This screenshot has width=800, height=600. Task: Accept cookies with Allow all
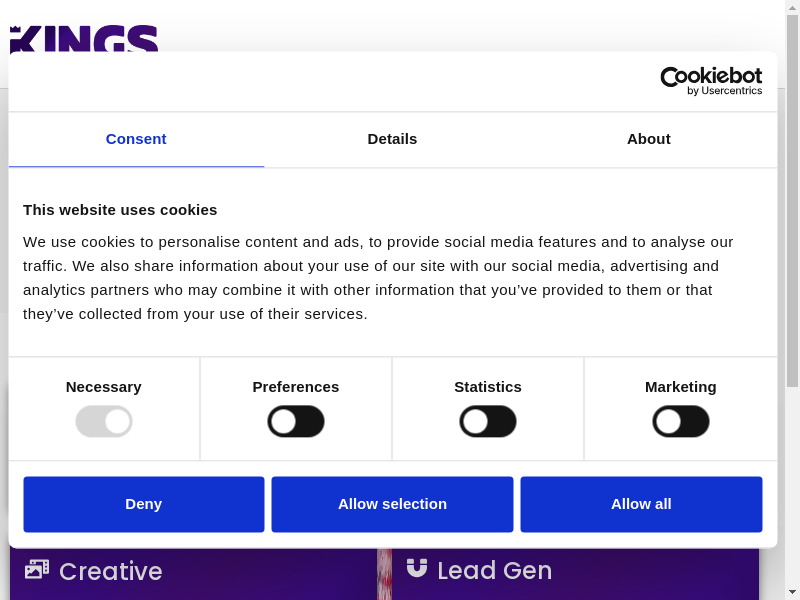tap(641, 504)
